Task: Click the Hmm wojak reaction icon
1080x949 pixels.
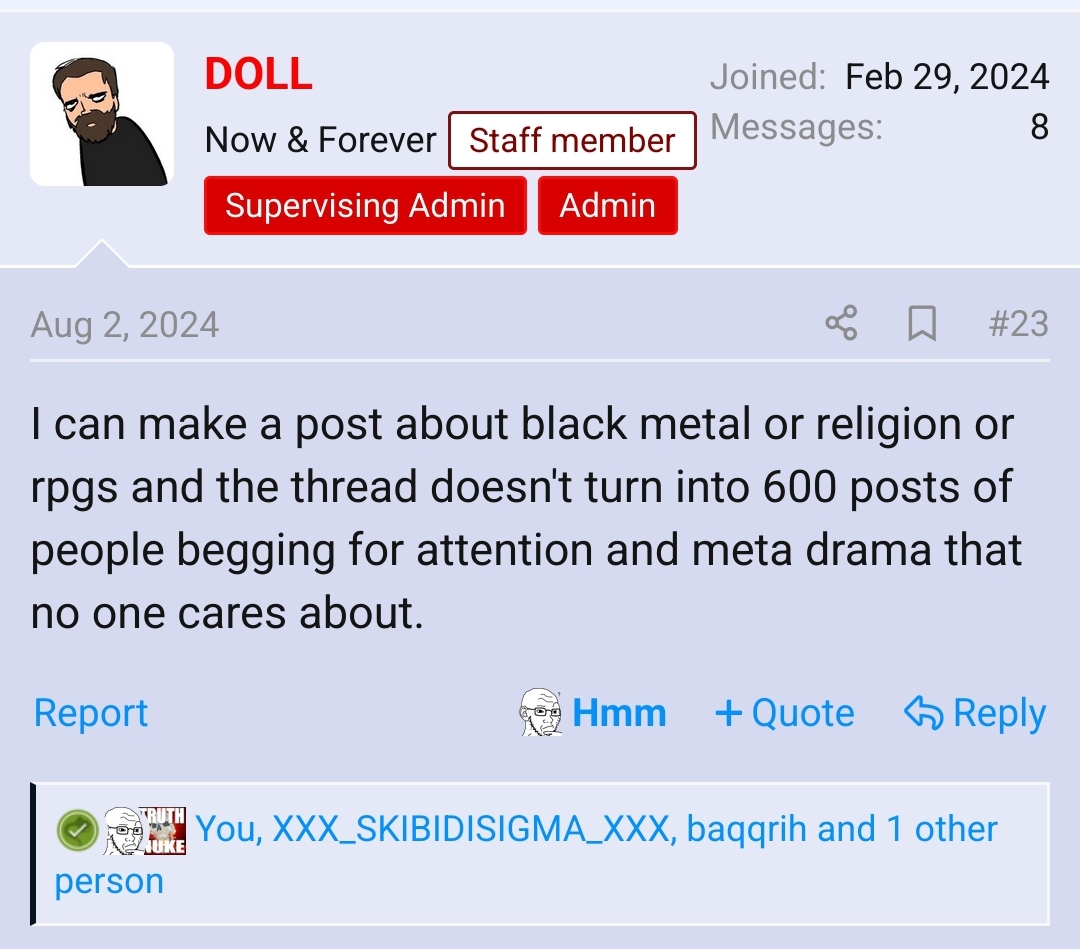Action: tap(541, 712)
